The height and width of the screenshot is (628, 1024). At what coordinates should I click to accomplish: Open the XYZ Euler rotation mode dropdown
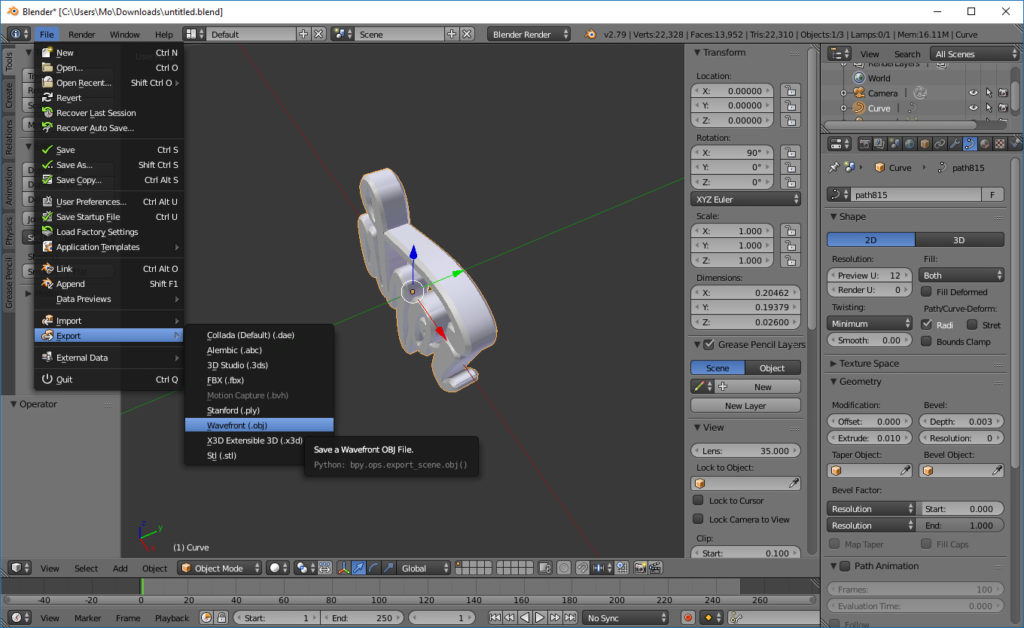pyautogui.click(x=746, y=199)
